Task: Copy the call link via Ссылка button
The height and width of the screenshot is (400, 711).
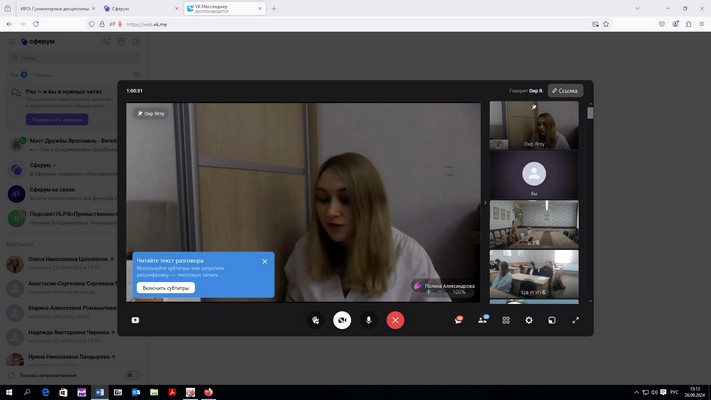Action: [565, 91]
